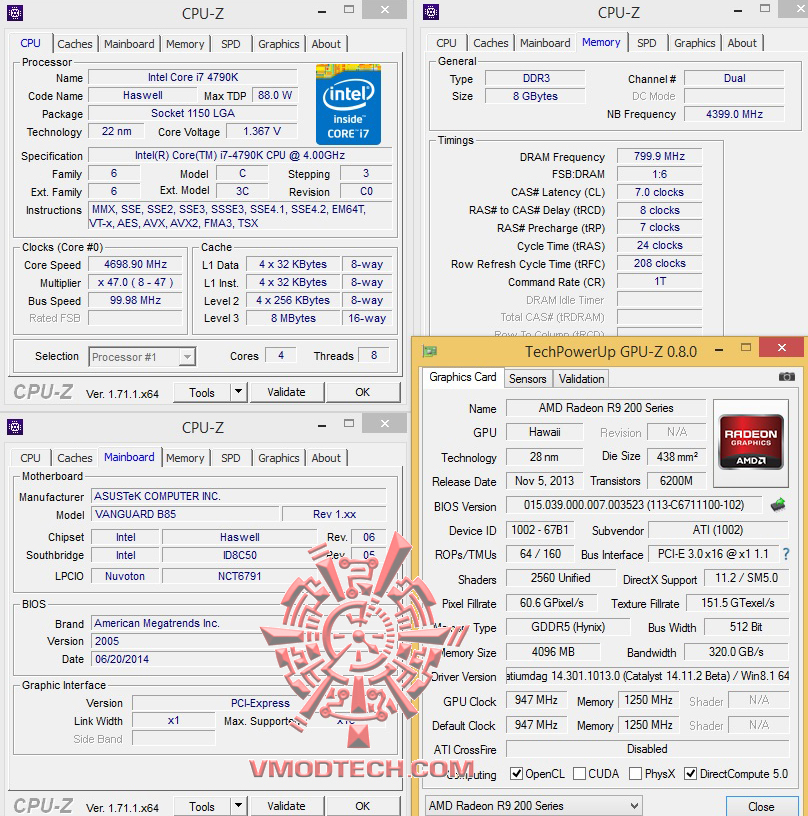Click the Core Voltage 1.367 V value
The image size is (808, 816).
pos(262,131)
